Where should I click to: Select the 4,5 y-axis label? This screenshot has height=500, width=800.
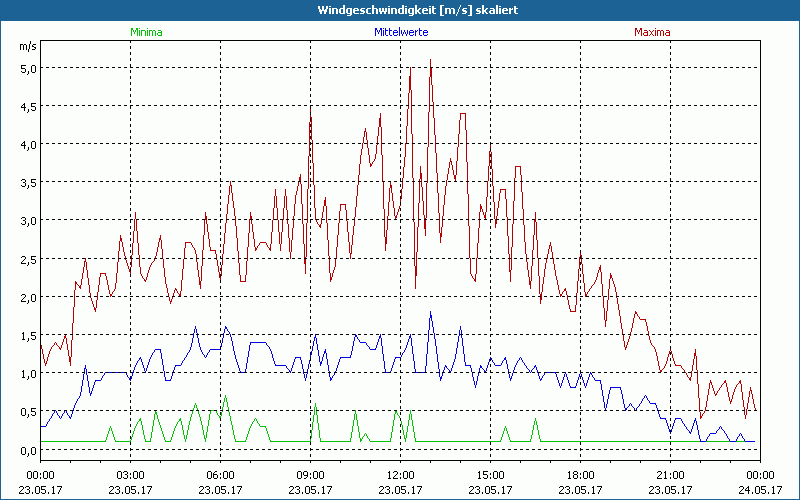coord(28,106)
